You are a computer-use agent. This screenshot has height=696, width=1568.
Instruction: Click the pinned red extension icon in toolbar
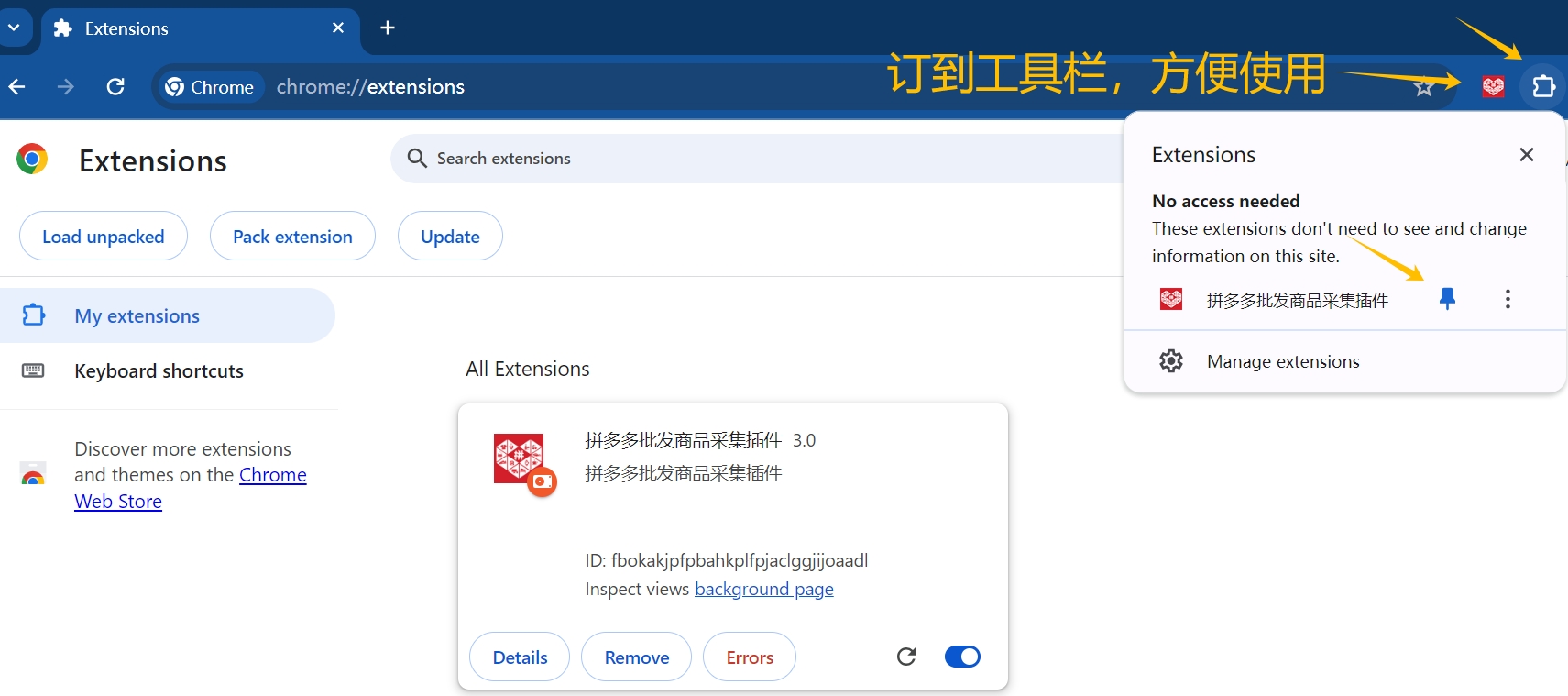click(x=1493, y=86)
